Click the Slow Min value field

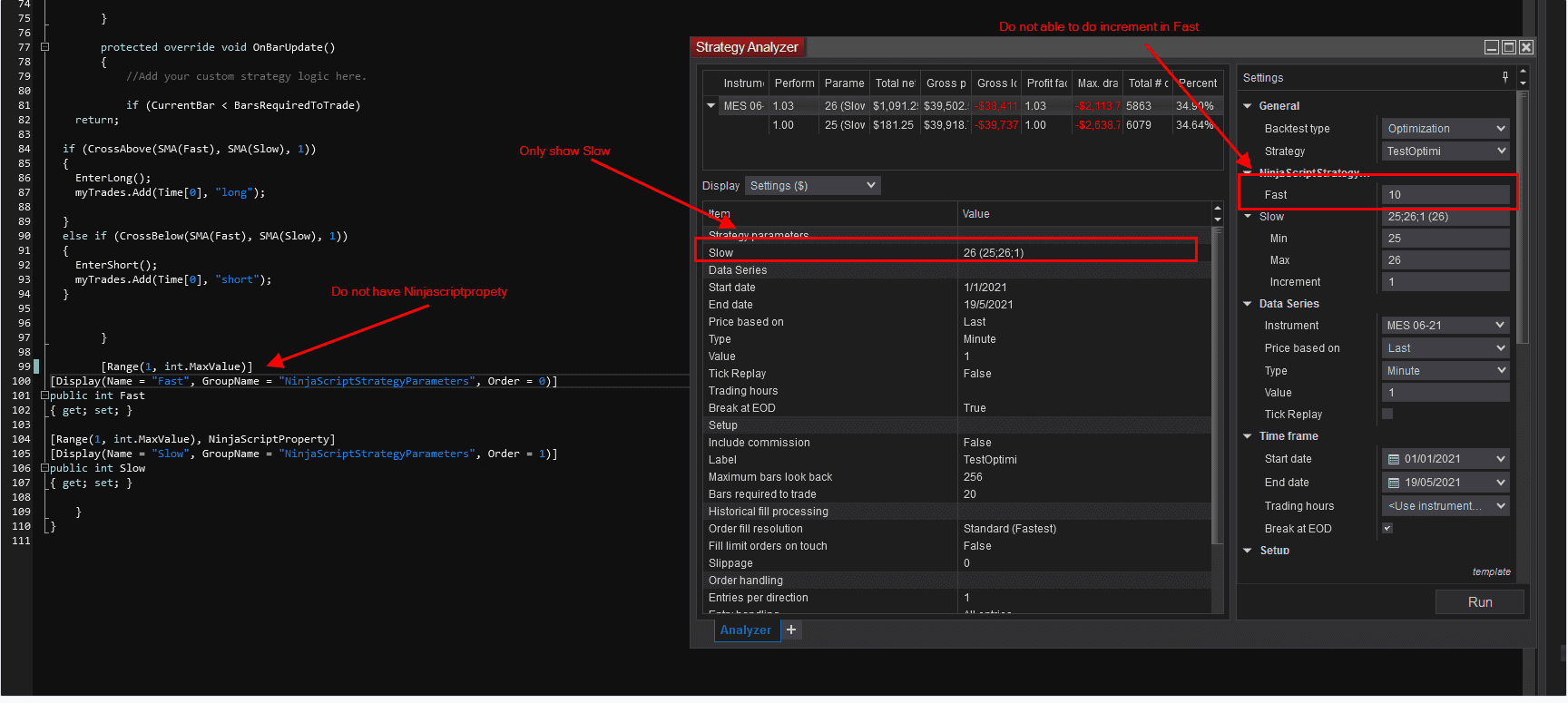tap(1445, 239)
